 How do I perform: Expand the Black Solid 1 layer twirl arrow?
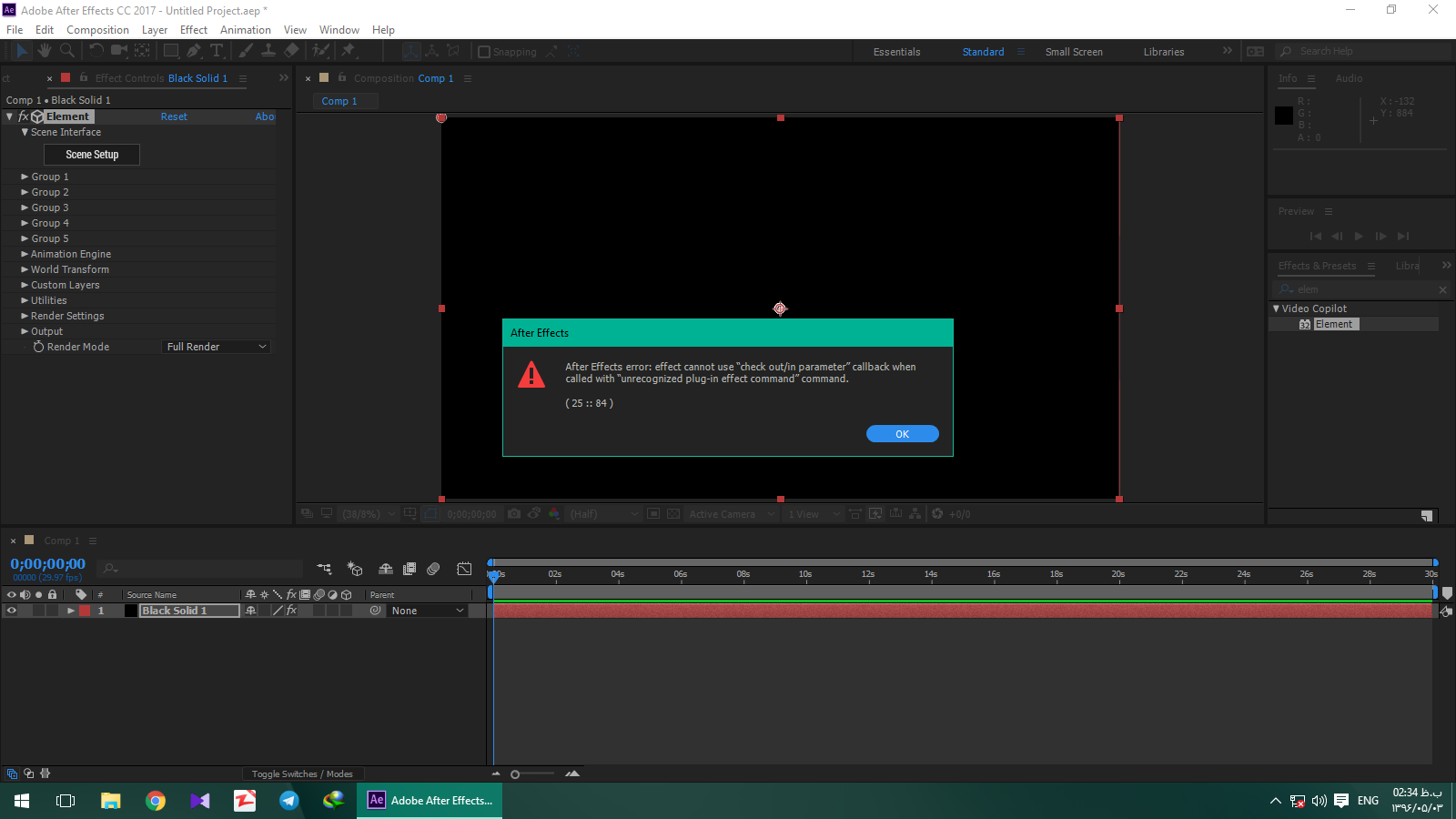(71, 611)
